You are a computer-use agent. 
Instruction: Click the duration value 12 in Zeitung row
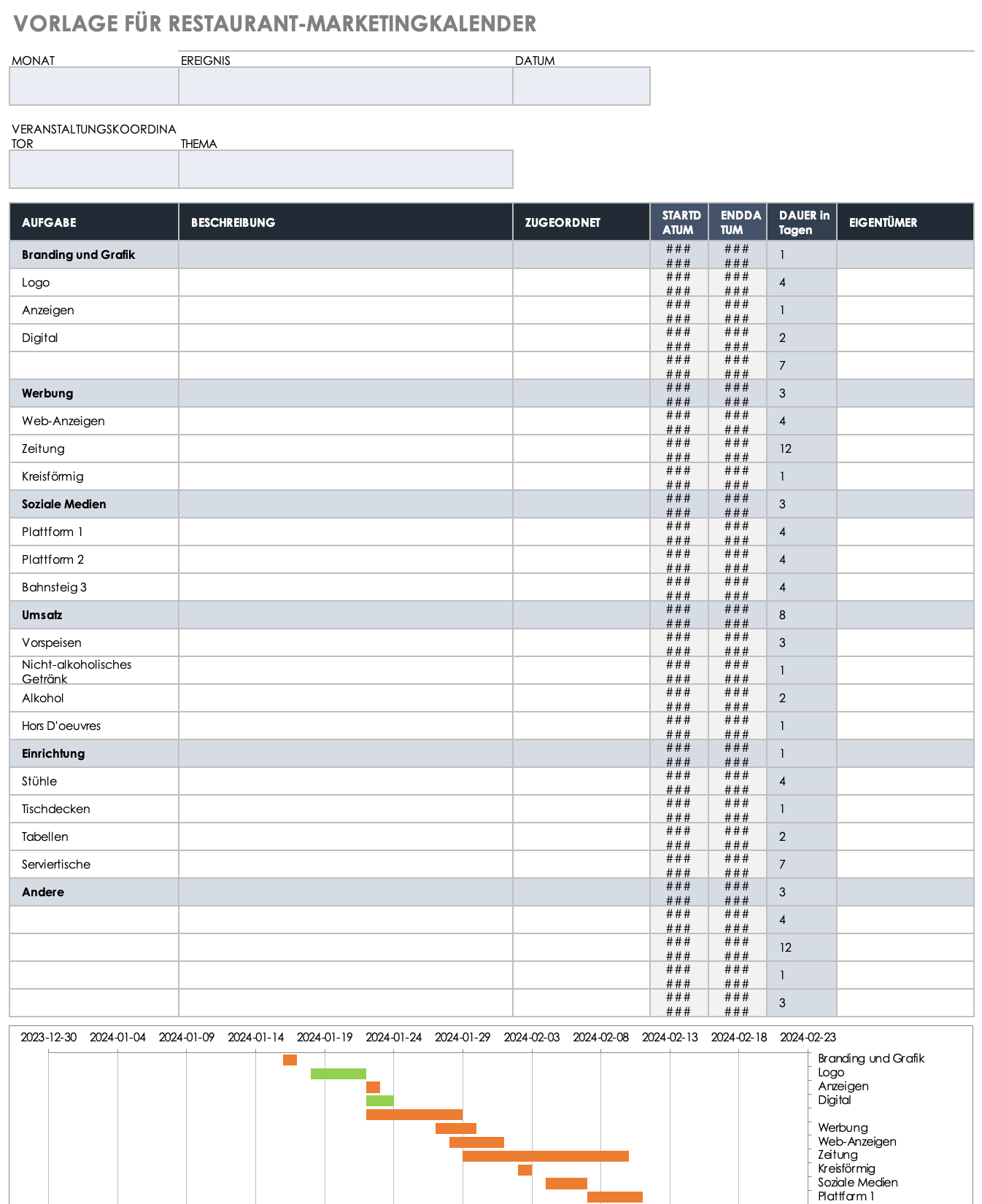point(802,448)
